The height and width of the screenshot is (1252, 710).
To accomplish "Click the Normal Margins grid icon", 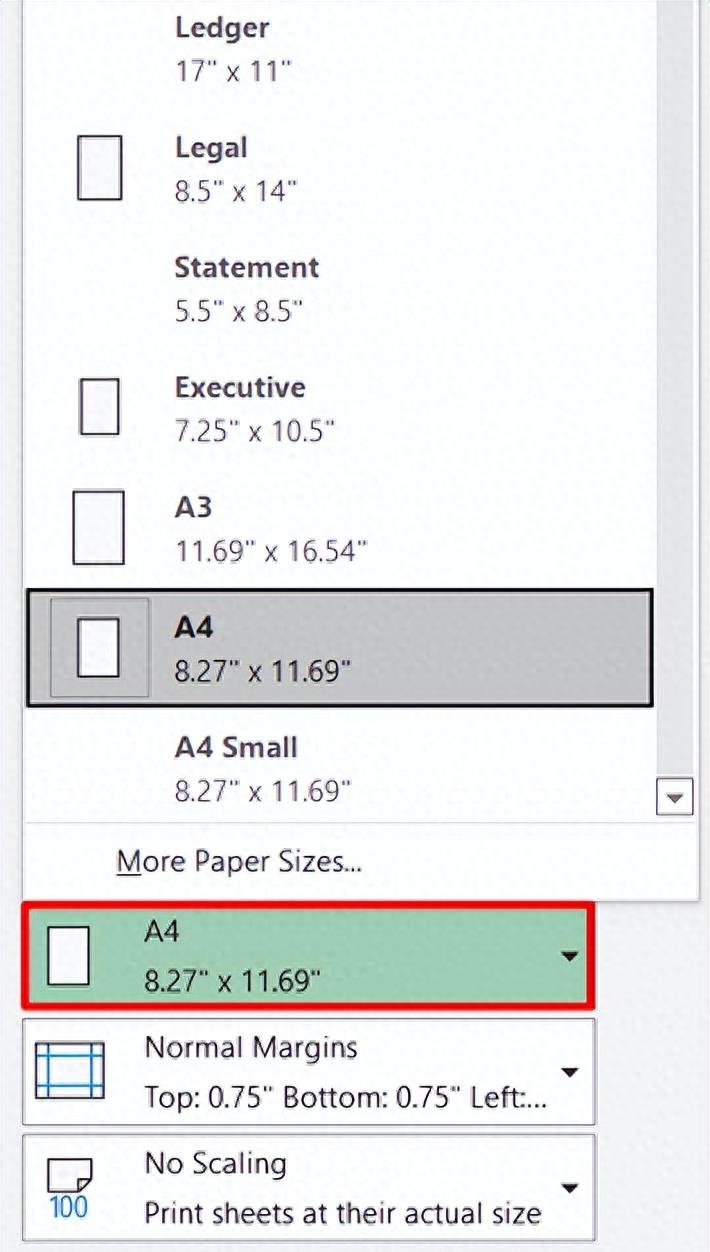I will pyautogui.click(x=69, y=1071).
